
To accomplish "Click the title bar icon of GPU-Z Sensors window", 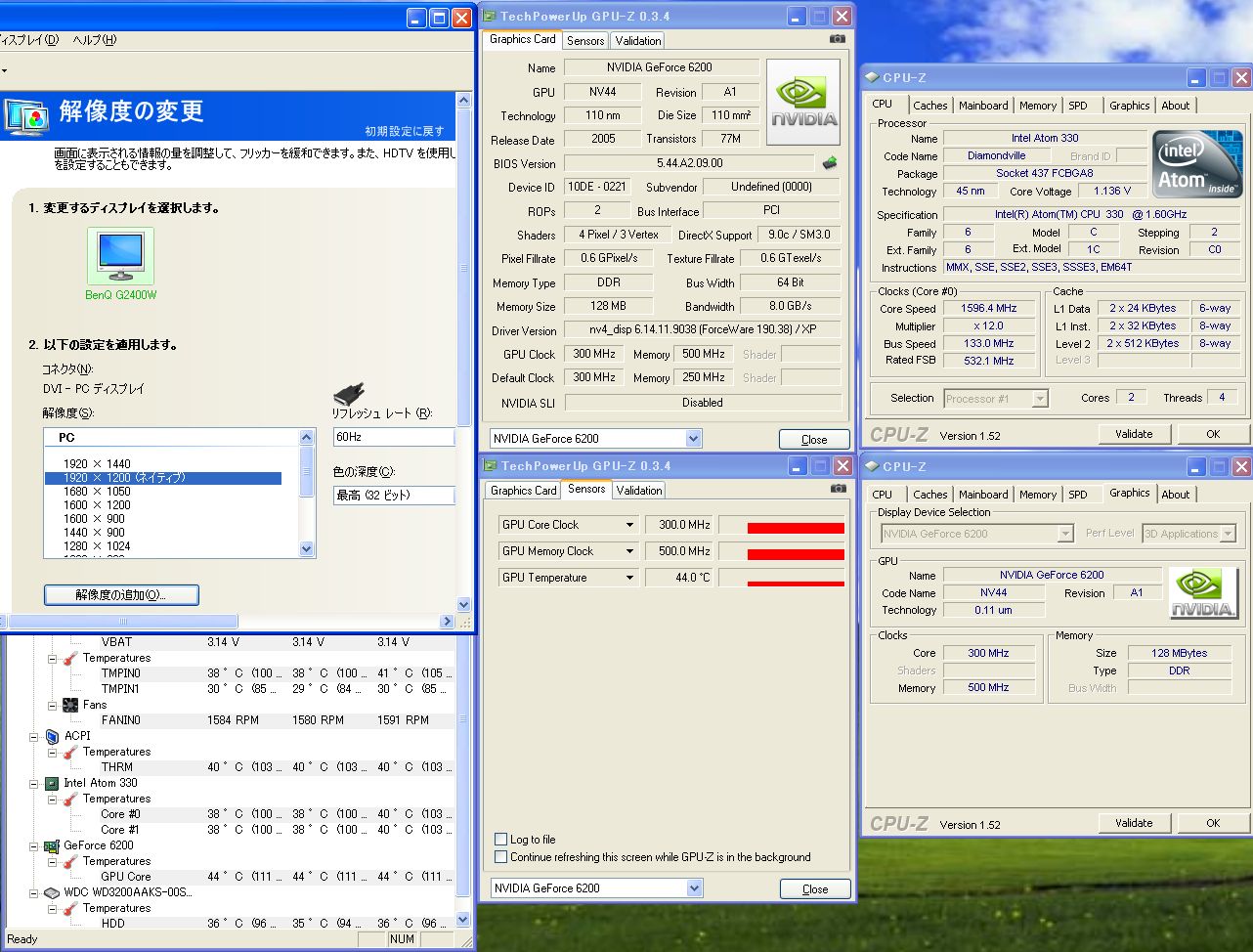I will pyautogui.click(x=490, y=466).
